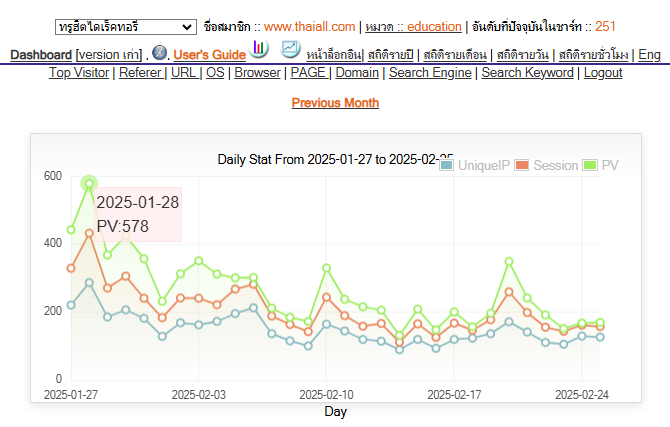Open the Previous Month link
The width and height of the screenshot is (670, 427).
(x=335, y=103)
